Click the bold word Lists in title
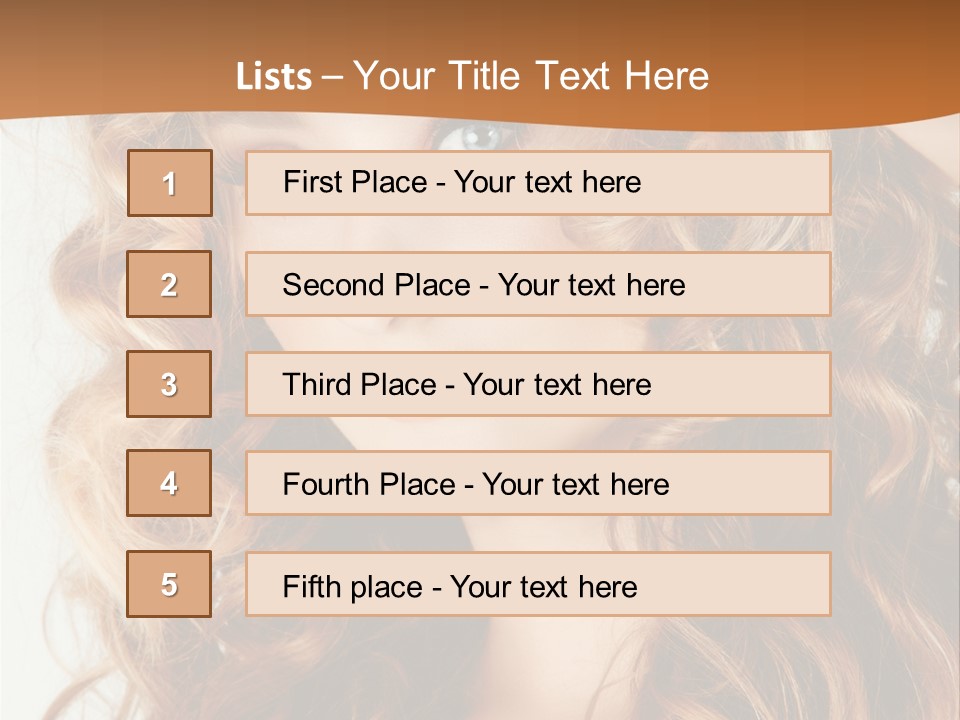The image size is (960, 720). [274, 77]
